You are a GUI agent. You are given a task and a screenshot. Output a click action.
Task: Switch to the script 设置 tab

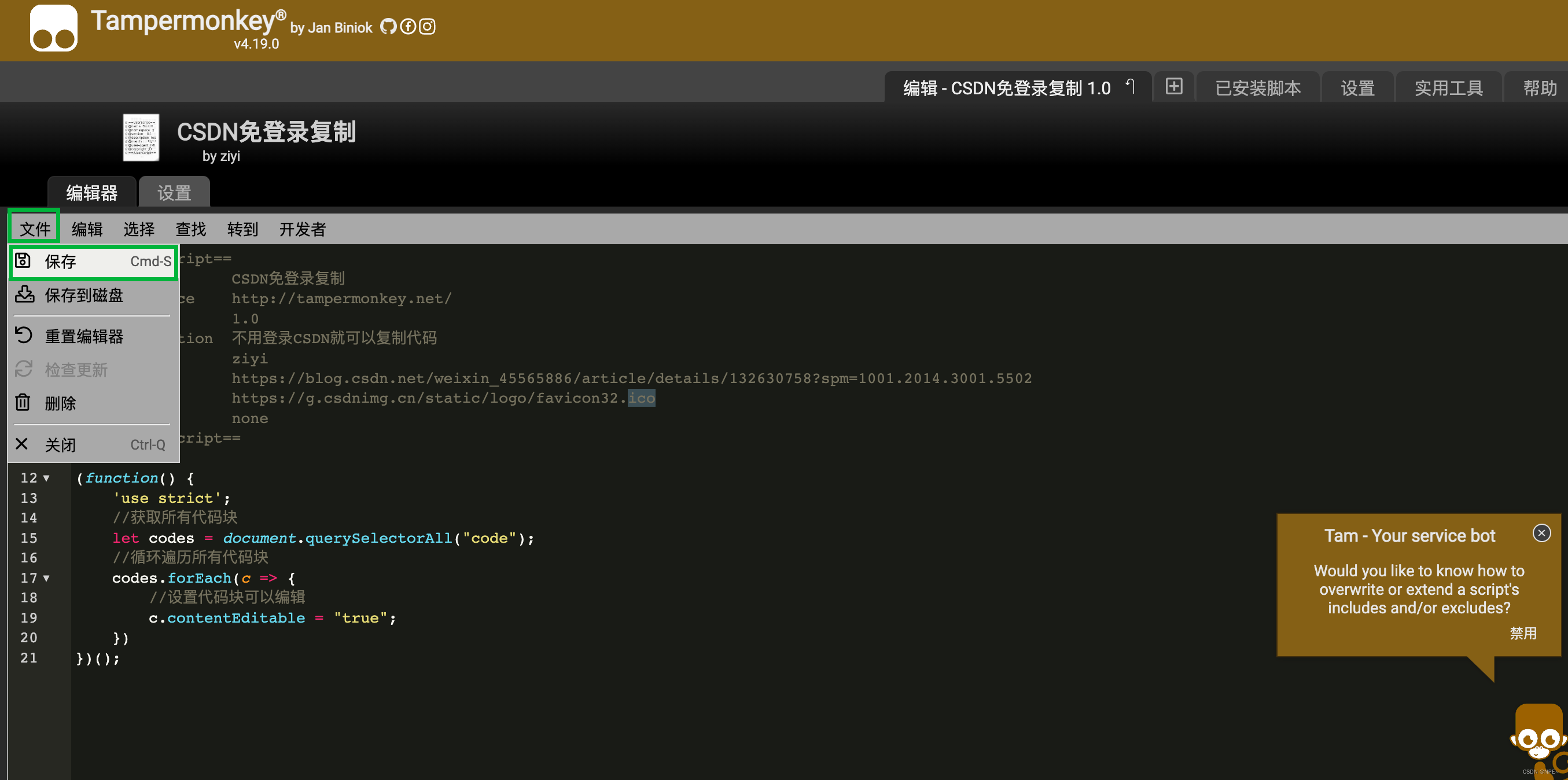coord(175,193)
